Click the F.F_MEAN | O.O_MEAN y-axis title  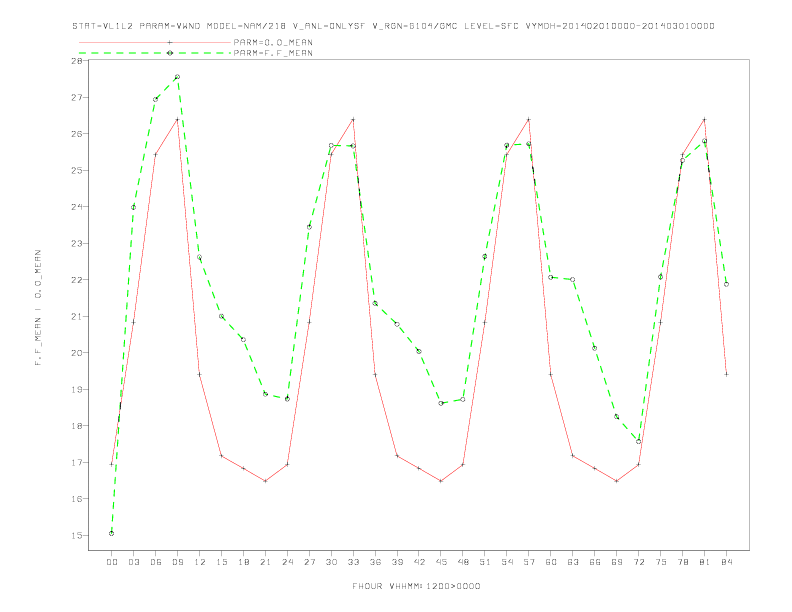pyautogui.click(x=38, y=308)
